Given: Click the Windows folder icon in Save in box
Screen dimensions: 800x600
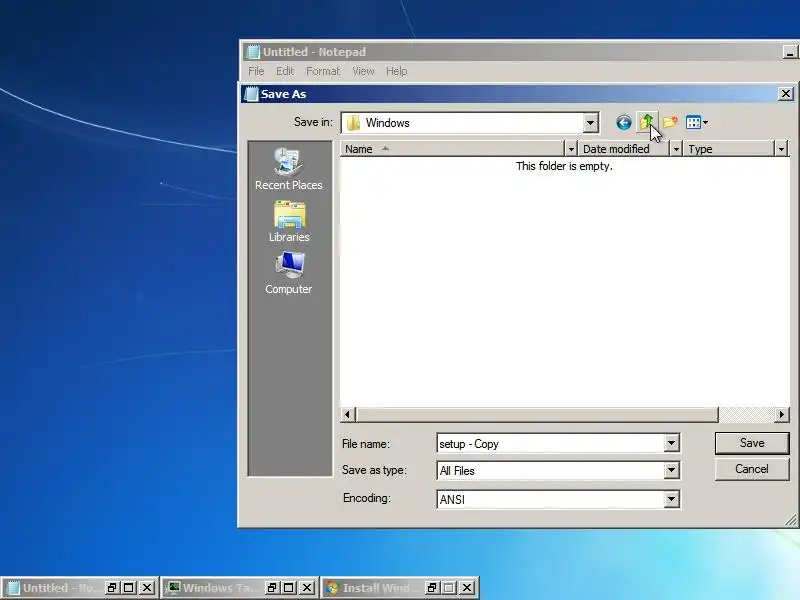Looking at the screenshot, I should [353, 123].
